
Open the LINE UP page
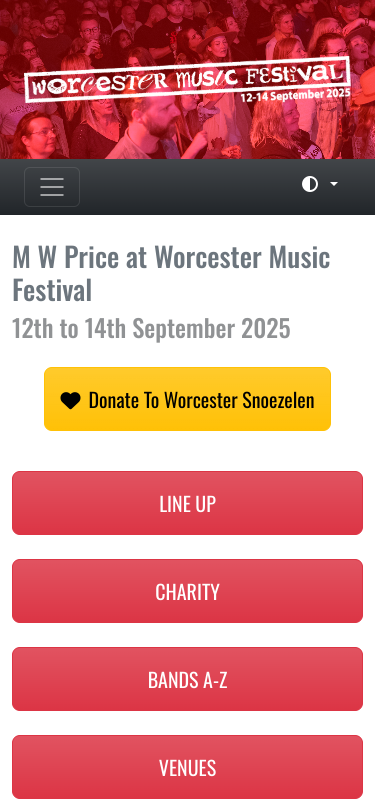click(188, 503)
